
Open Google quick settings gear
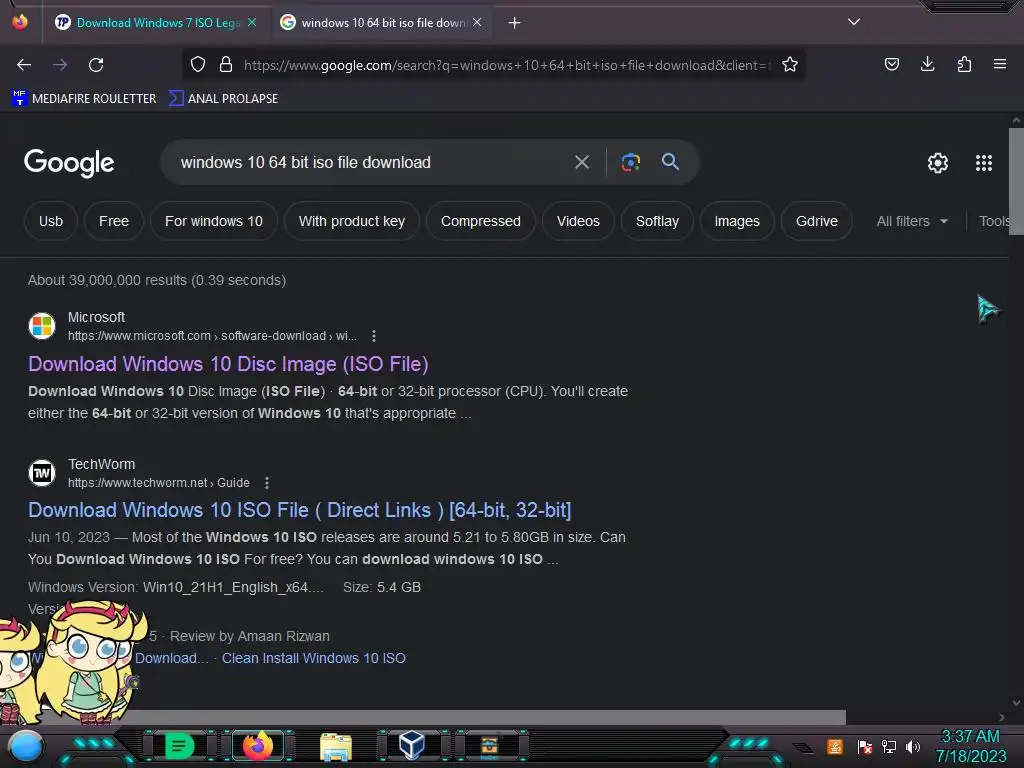tap(938, 163)
